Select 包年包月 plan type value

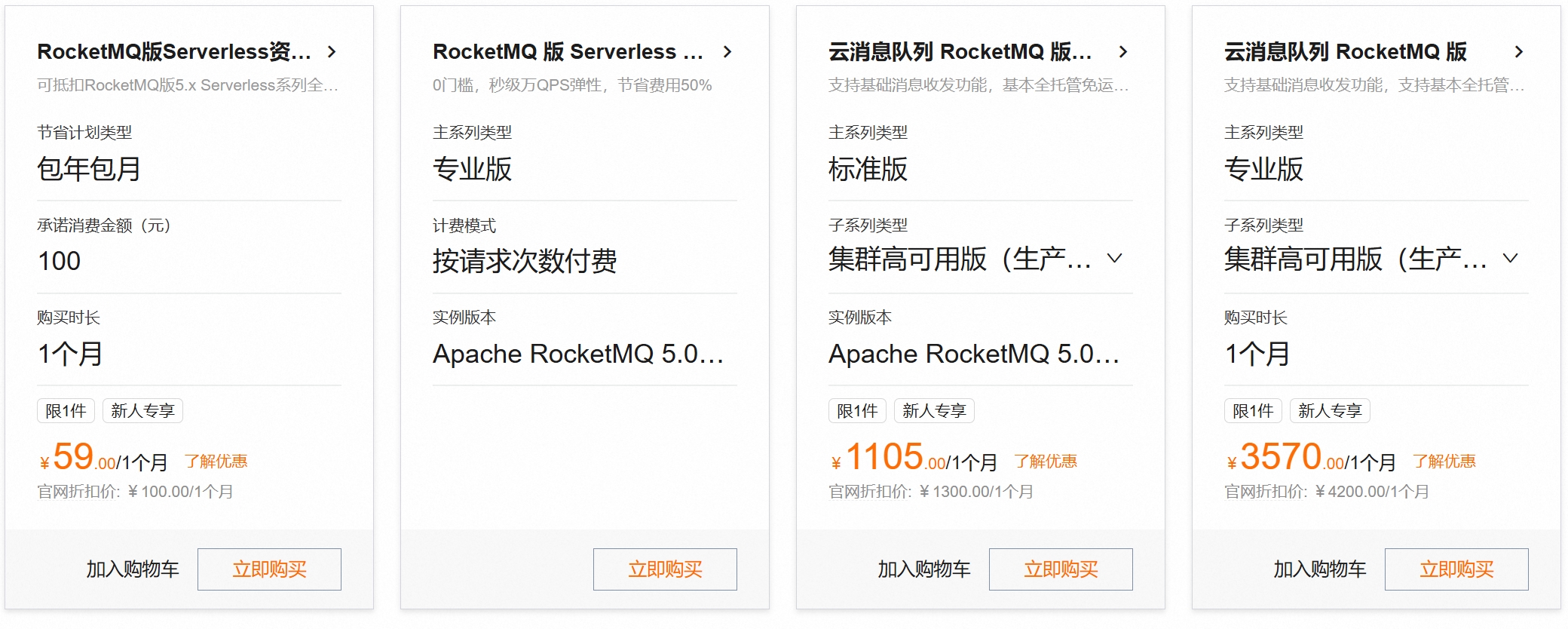point(89,169)
